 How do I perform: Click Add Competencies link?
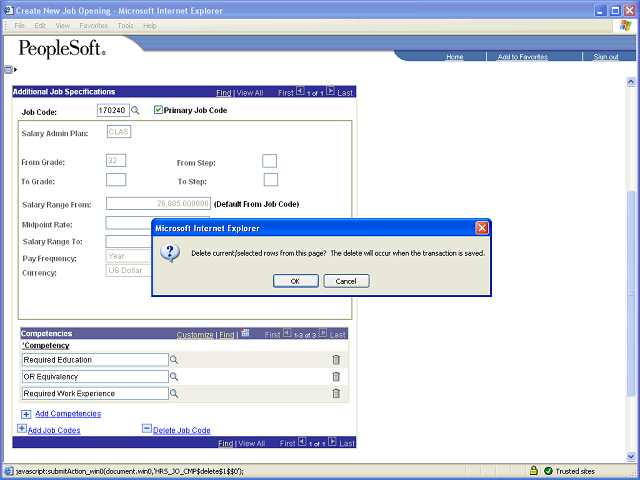coord(68,414)
